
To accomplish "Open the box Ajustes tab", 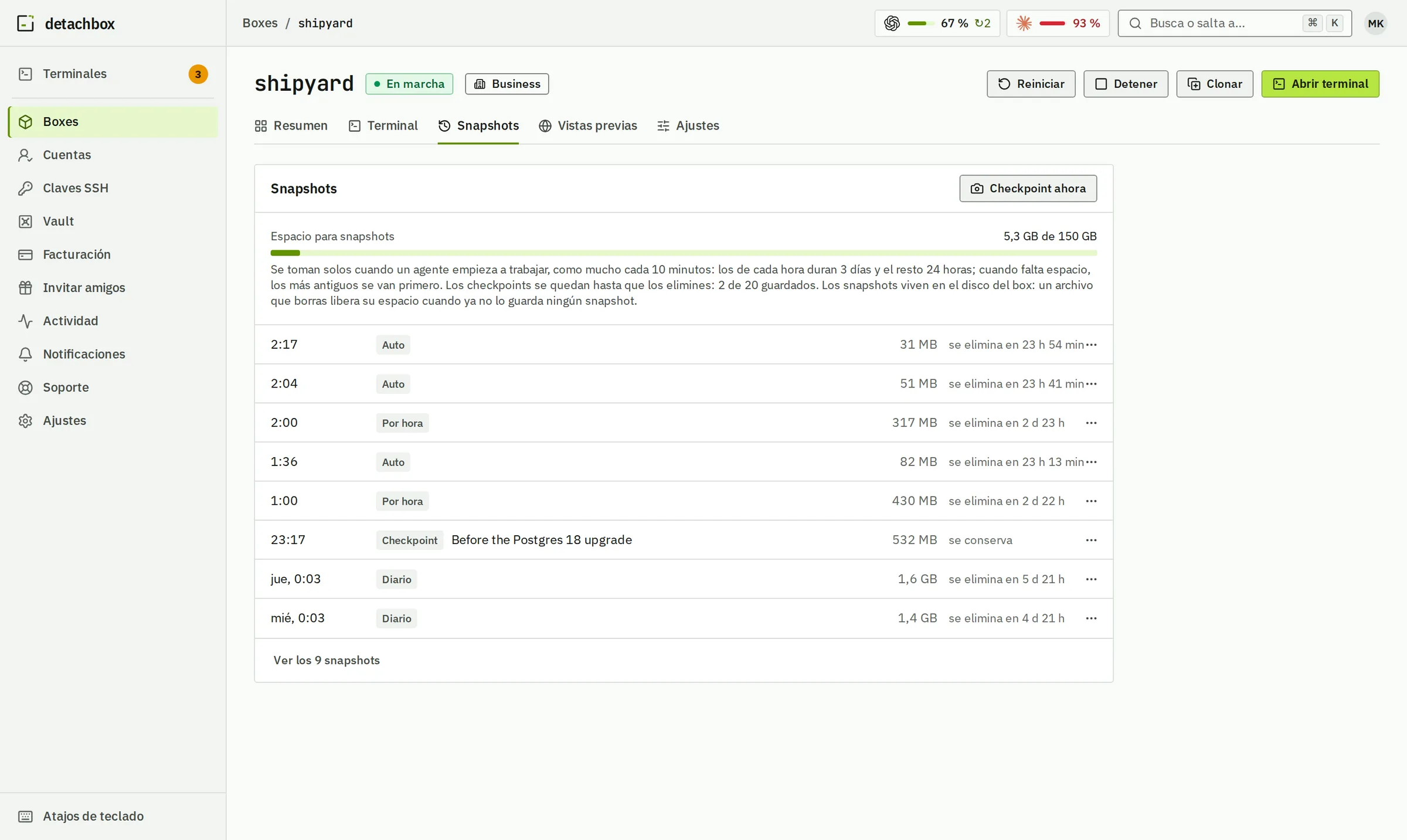I will [688, 125].
